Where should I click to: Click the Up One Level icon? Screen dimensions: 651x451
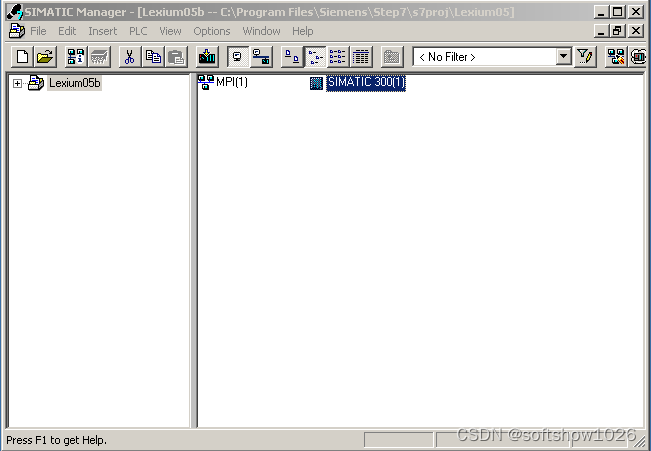pyautogui.click(x=392, y=57)
